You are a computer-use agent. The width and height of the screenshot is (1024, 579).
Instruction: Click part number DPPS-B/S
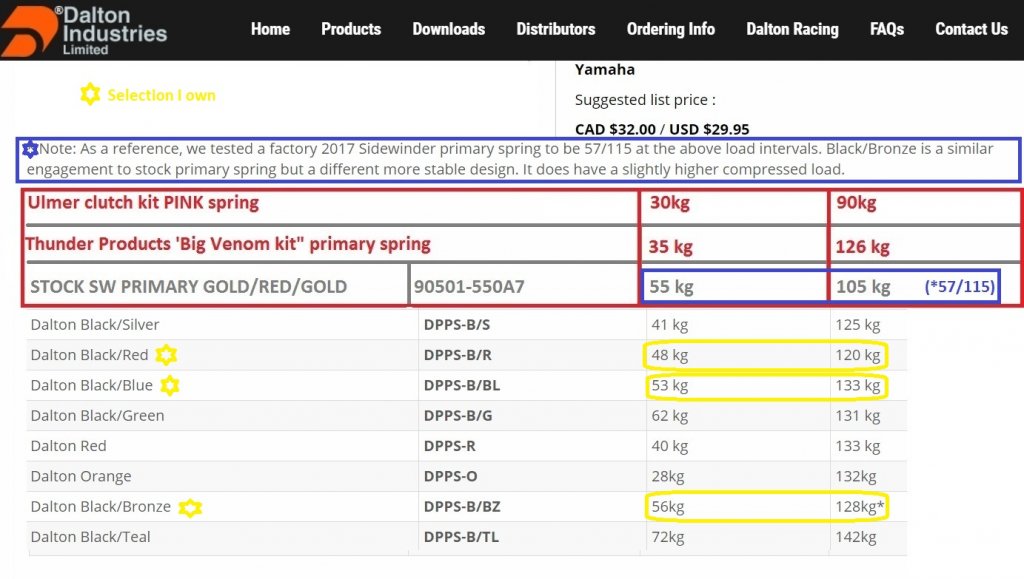(456, 325)
